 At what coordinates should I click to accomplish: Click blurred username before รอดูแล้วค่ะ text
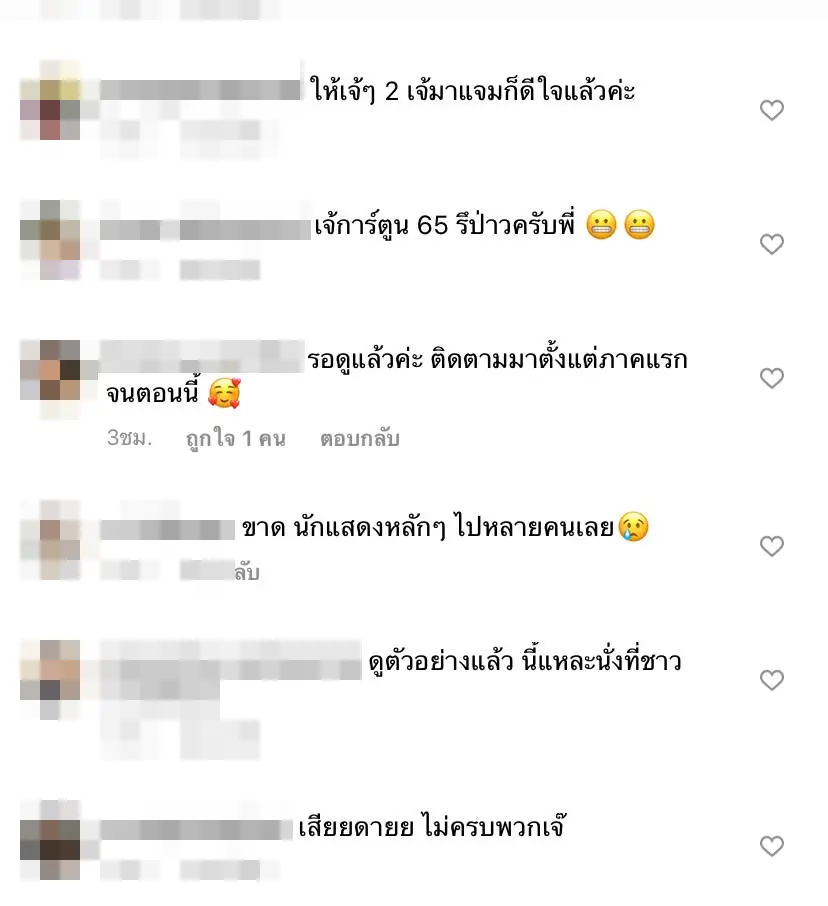click(x=202, y=357)
